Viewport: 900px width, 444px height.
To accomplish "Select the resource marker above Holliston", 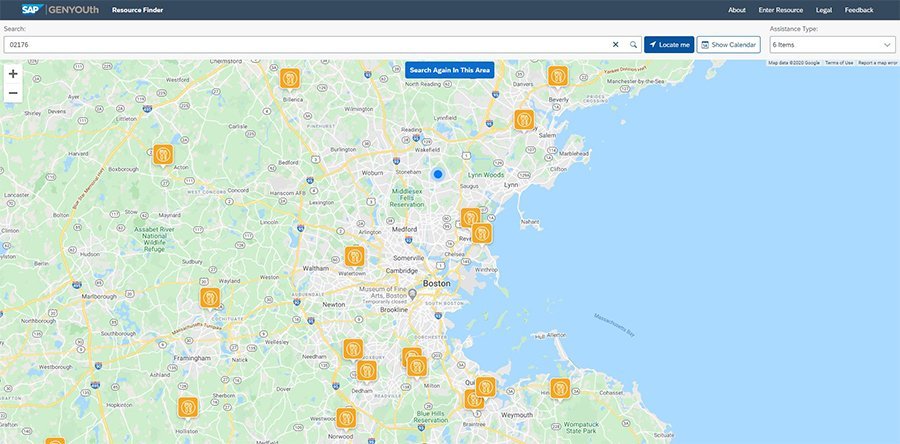I will 188,407.
